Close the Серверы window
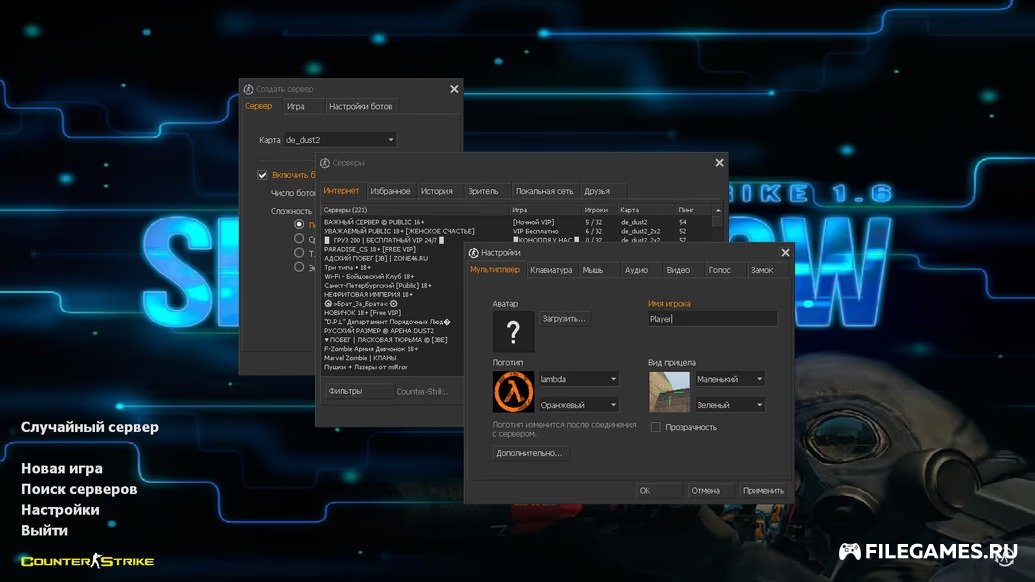Viewport: 1035px width, 582px height. click(719, 163)
